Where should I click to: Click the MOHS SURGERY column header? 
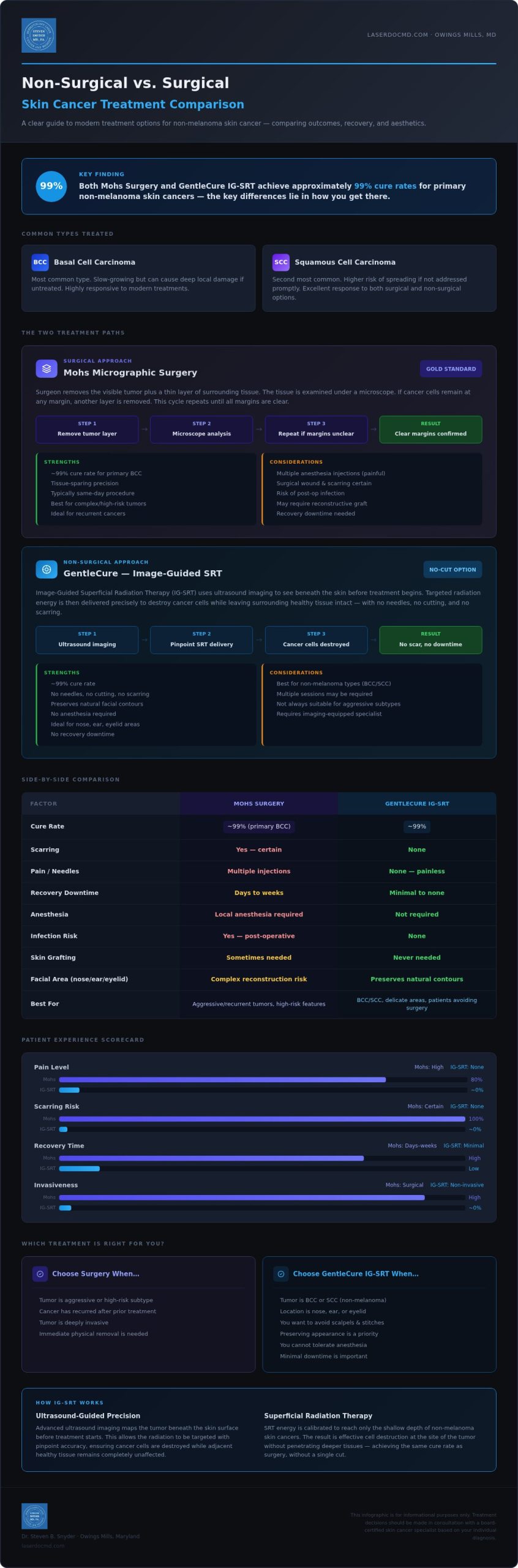pos(259,804)
